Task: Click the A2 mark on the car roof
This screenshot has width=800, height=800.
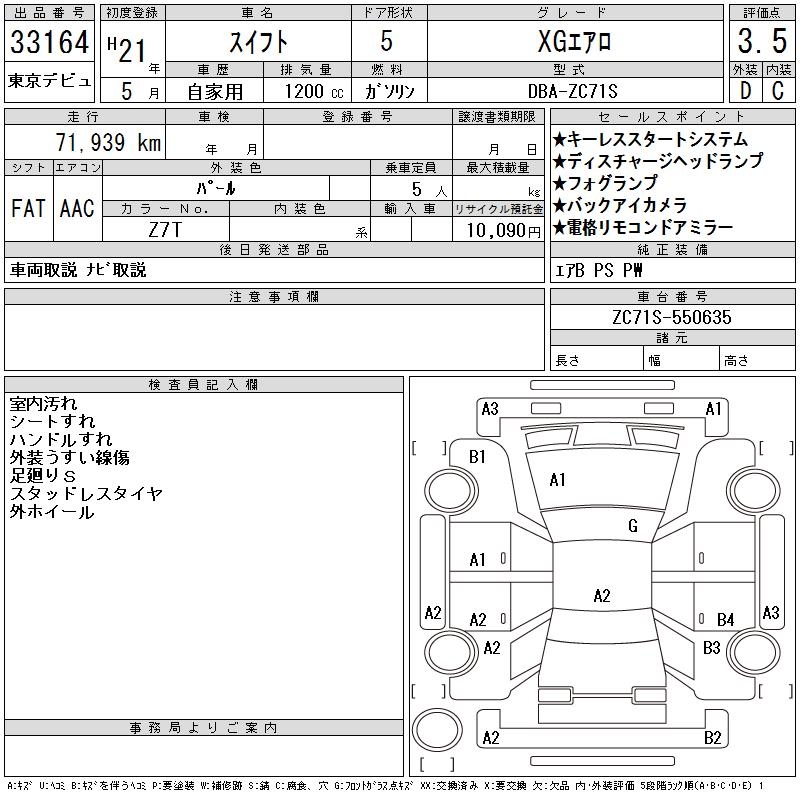Action: [602, 596]
